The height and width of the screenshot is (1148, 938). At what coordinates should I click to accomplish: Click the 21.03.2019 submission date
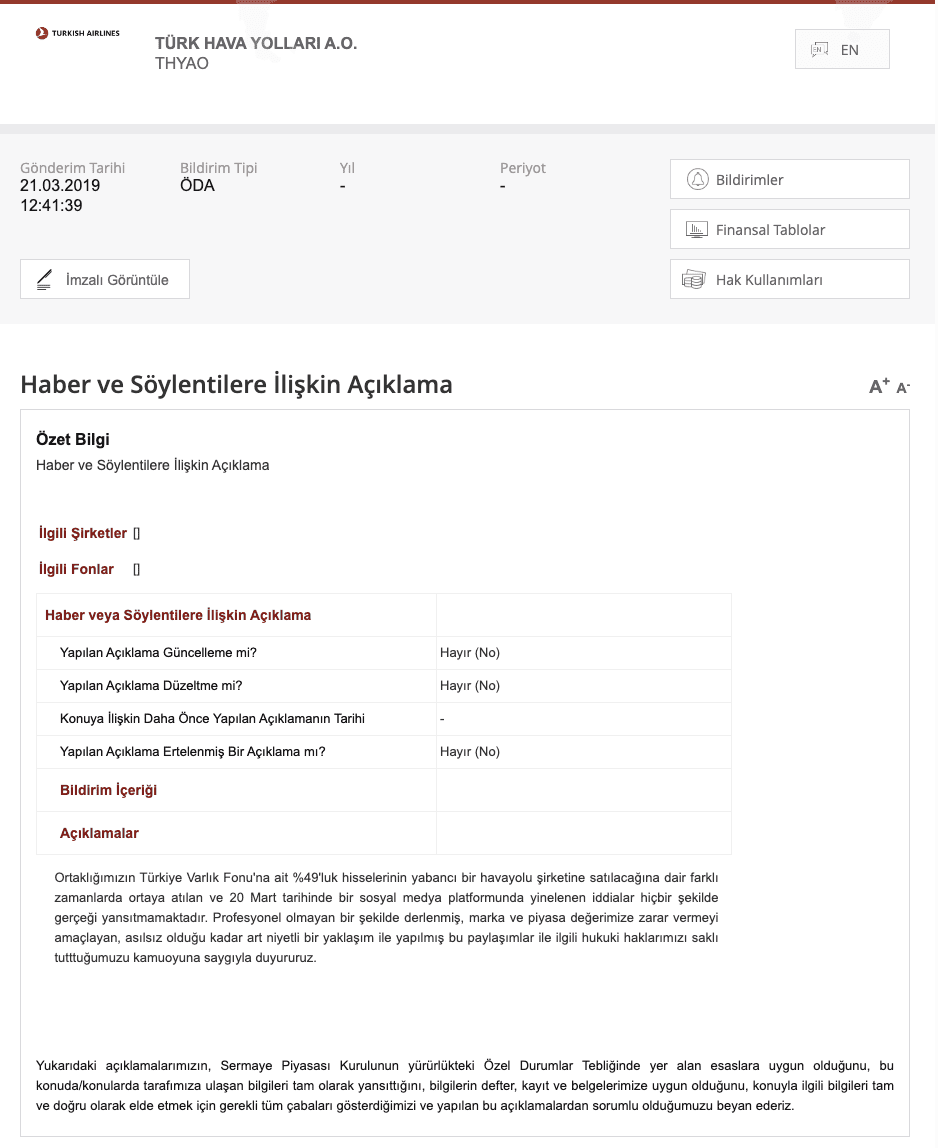point(60,186)
